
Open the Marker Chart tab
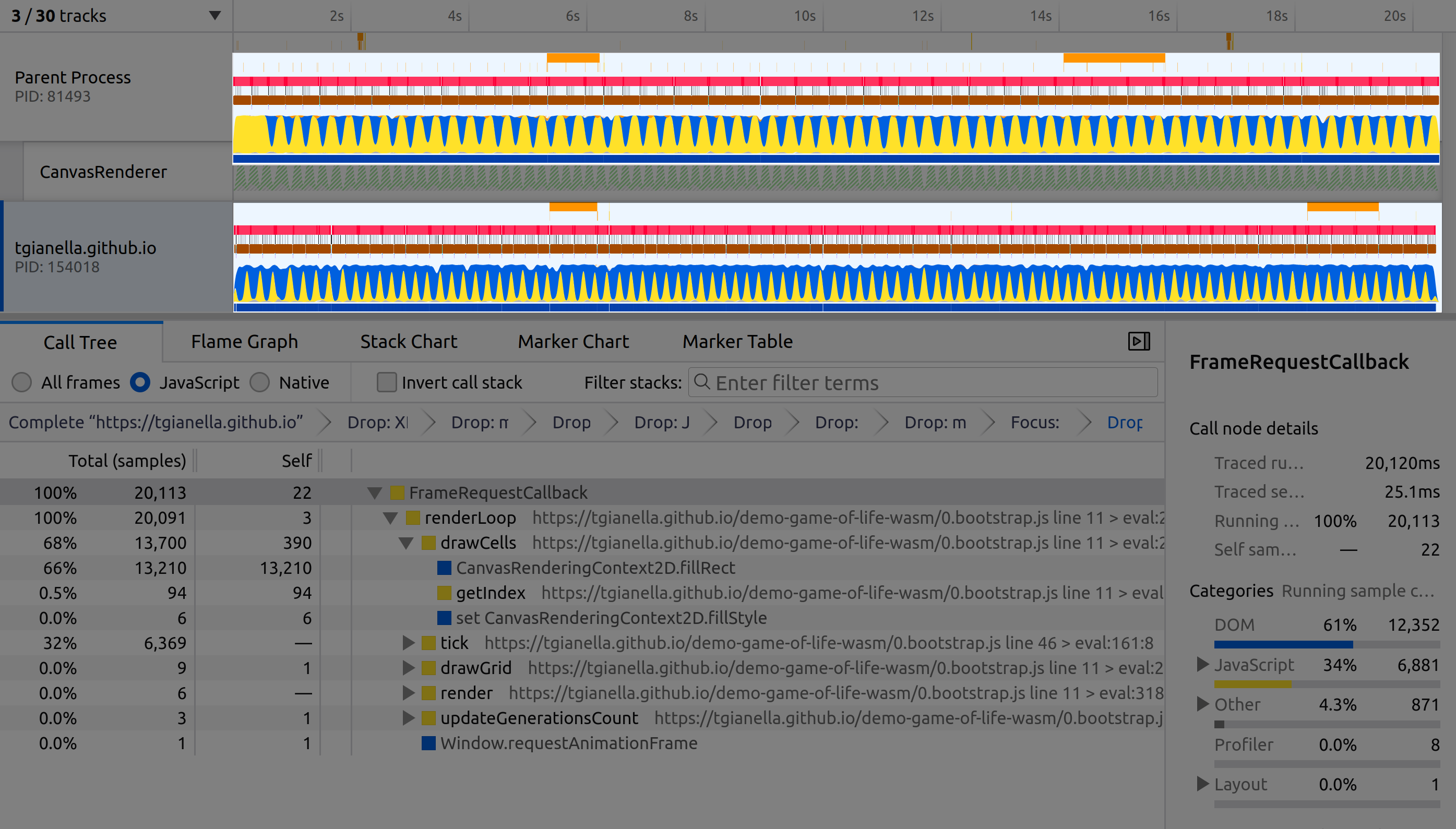573,342
